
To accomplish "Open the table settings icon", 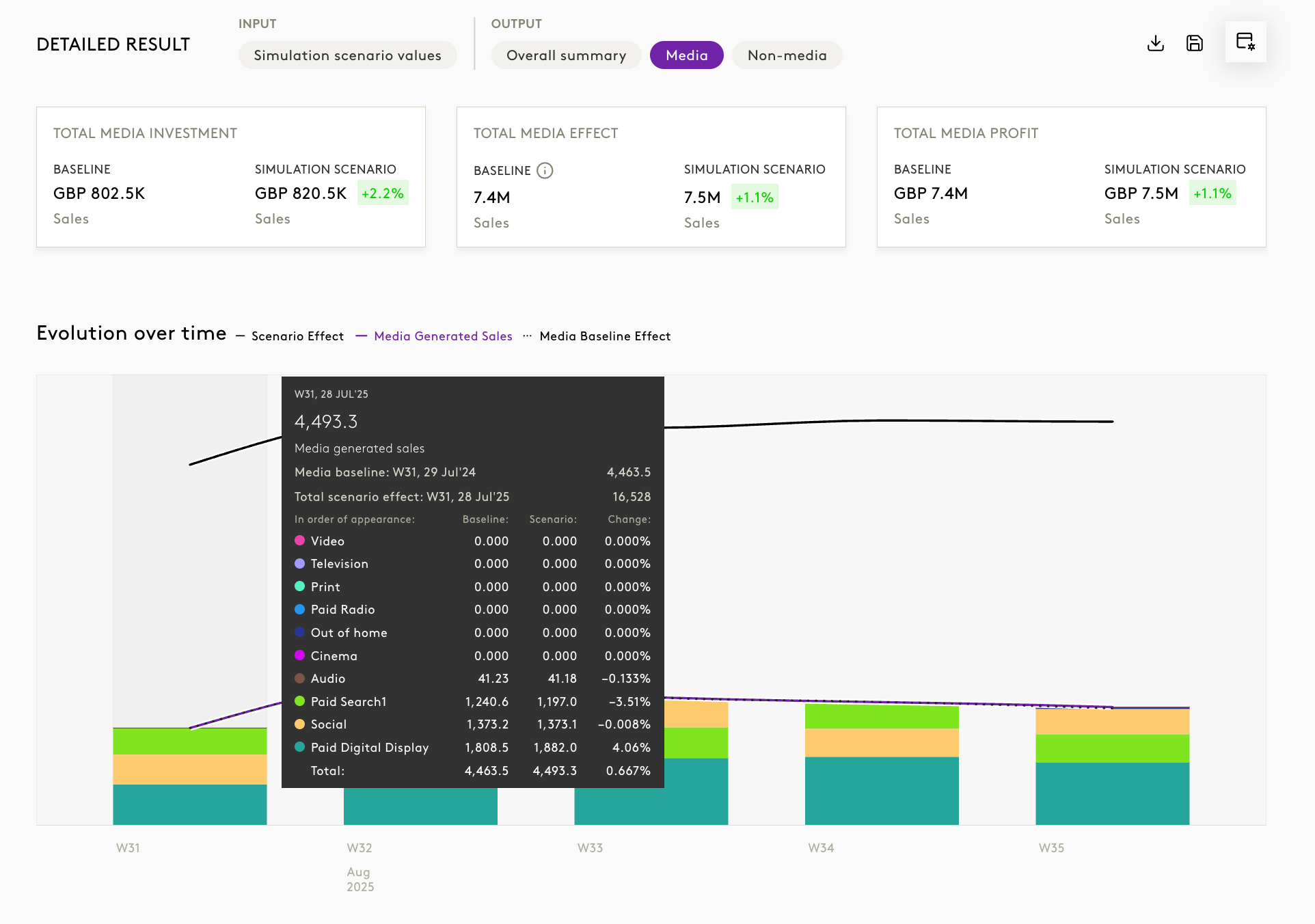I will point(1245,42).
